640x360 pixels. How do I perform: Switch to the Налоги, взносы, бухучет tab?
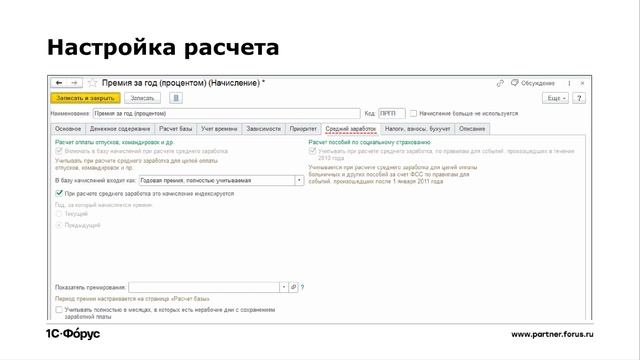(x=417, y=129)
